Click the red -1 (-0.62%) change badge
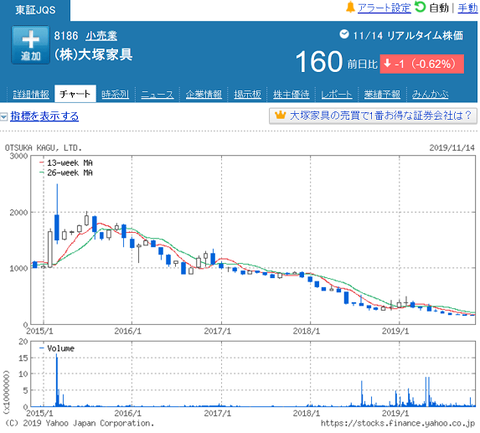This screenshot has height=433, width=480. pos(422,64)
